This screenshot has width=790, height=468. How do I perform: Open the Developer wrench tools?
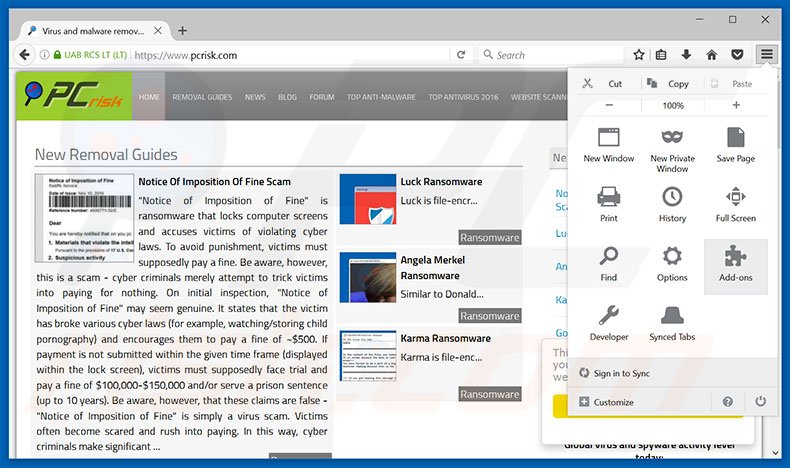609,323
